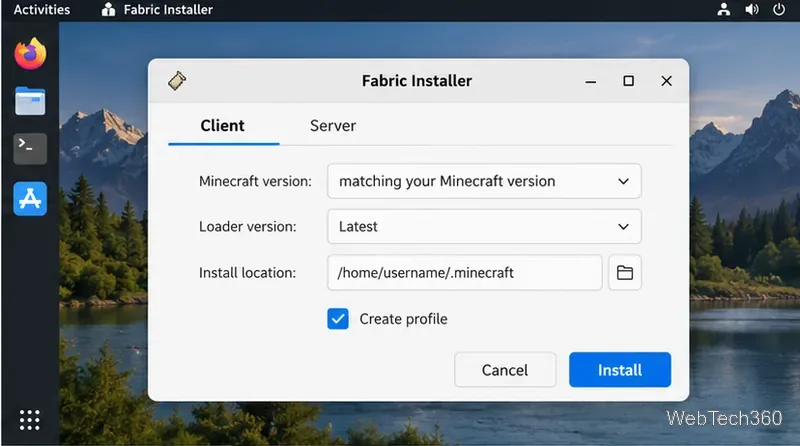Click the Install location text field
The width and height of the screenshot is (800, 446).
465,272
